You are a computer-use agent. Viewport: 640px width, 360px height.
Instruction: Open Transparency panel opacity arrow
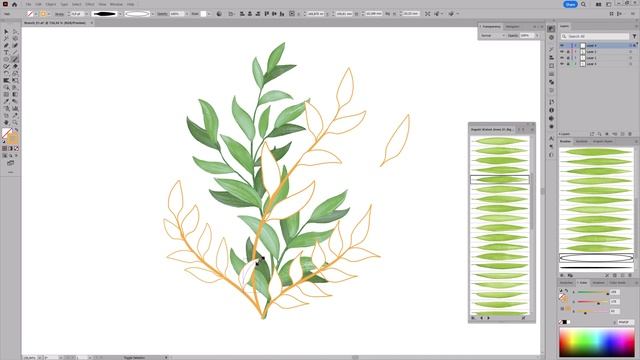[x=537, y=36]
